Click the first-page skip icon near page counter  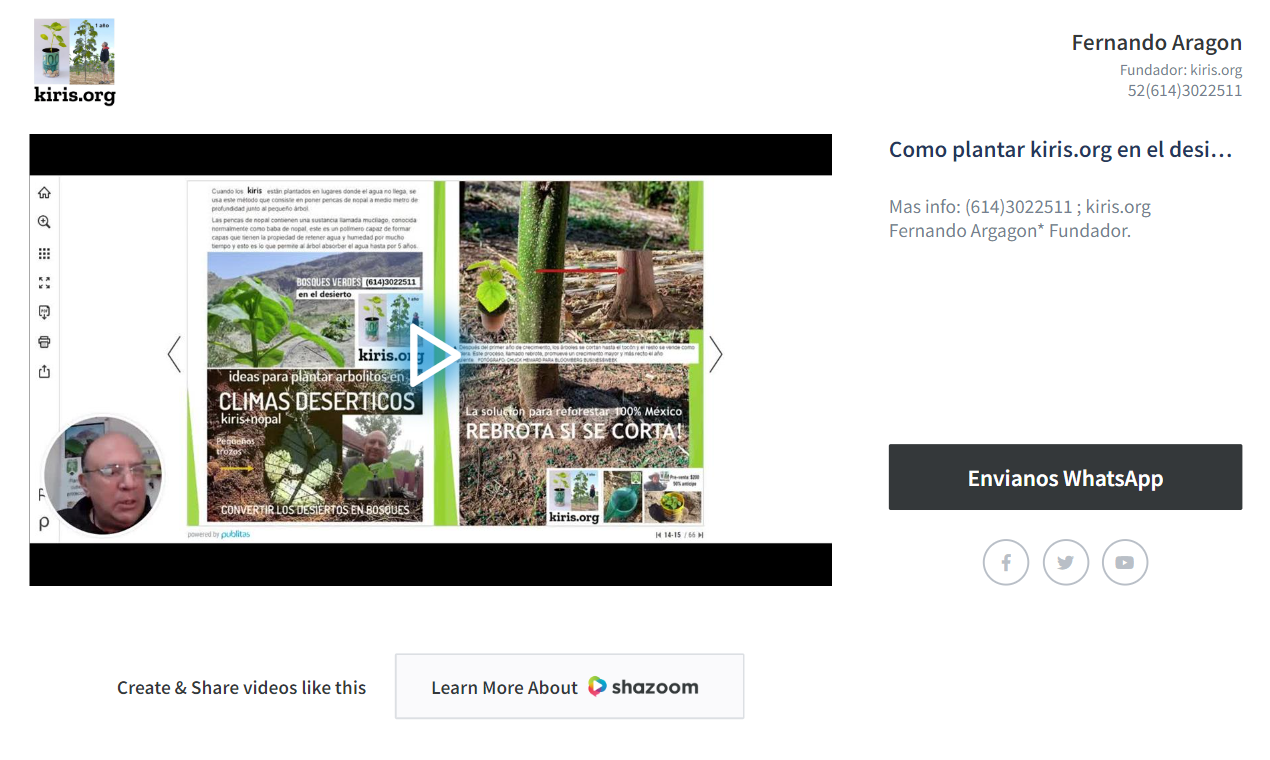(658, 535)
